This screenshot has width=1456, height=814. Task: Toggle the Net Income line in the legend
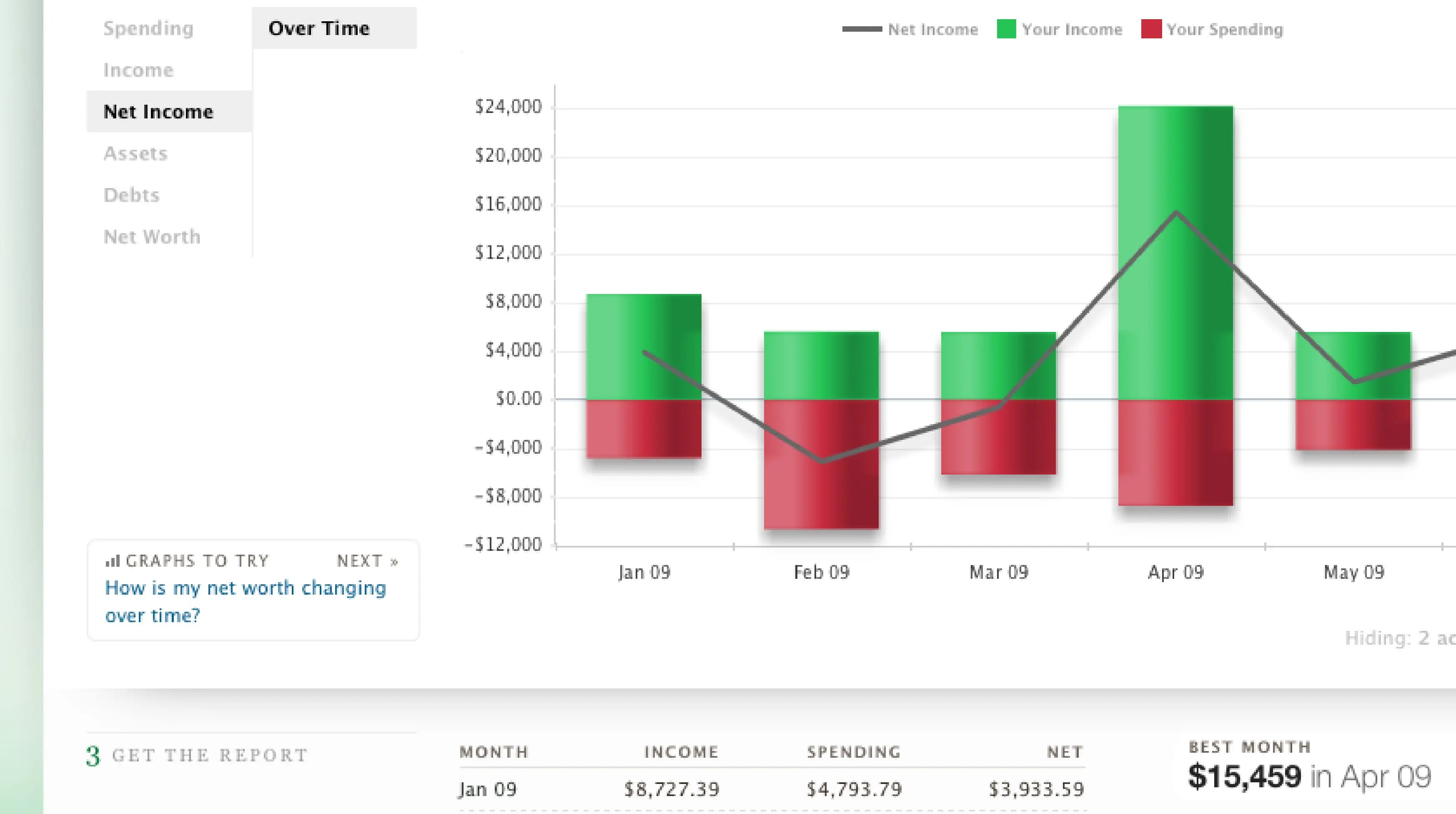click(x=933, y=29)
